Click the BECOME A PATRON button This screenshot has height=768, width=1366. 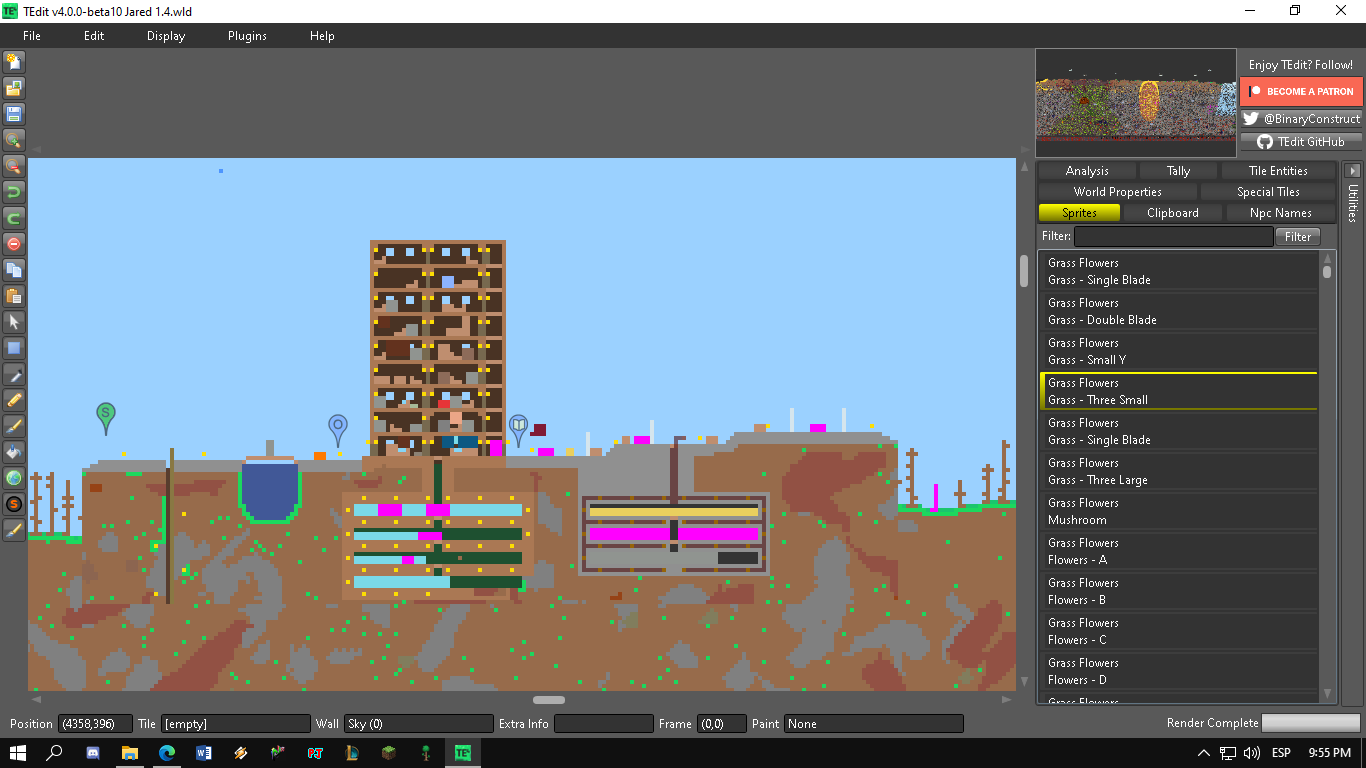pyautogui.click(x=1301, y=91)
